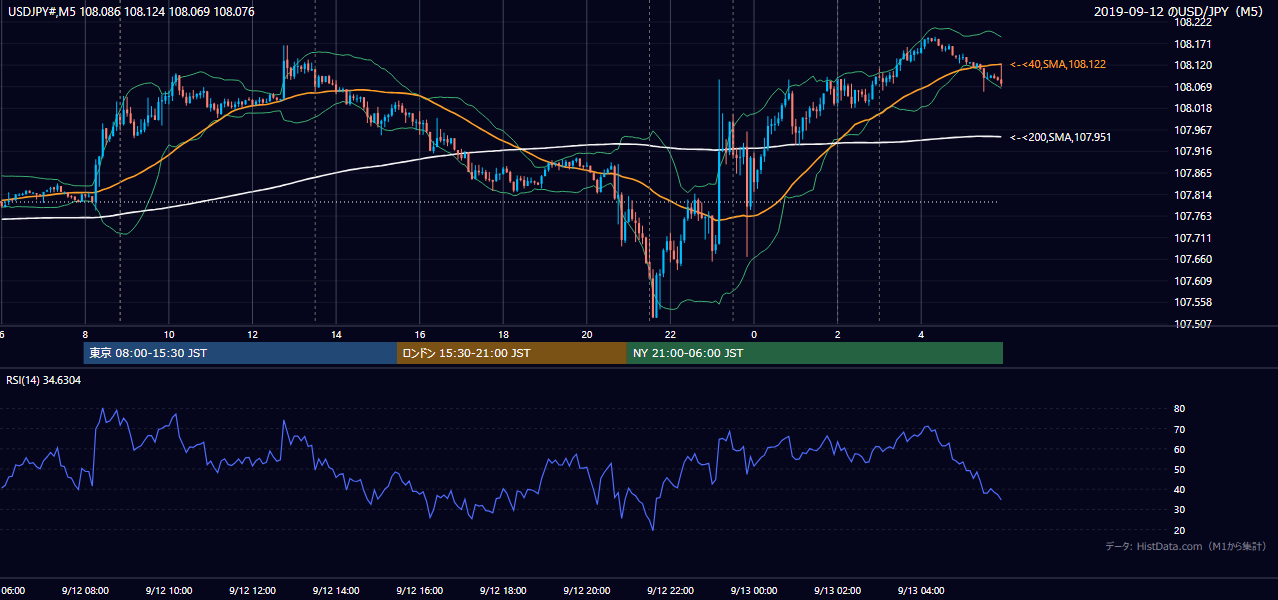Screen dimensions: 1278x600
Task: Click RSI scale level 30
Action: point(1180,510)
